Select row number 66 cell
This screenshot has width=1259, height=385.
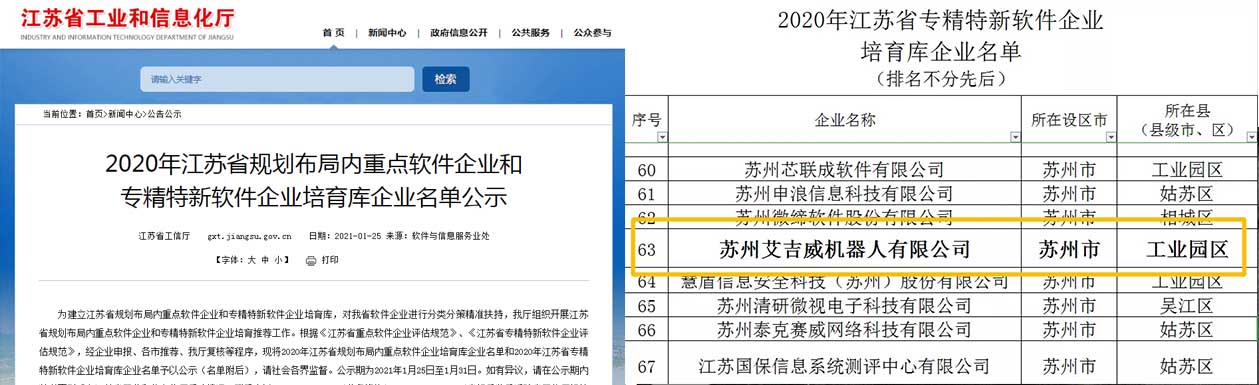point(647,328)
